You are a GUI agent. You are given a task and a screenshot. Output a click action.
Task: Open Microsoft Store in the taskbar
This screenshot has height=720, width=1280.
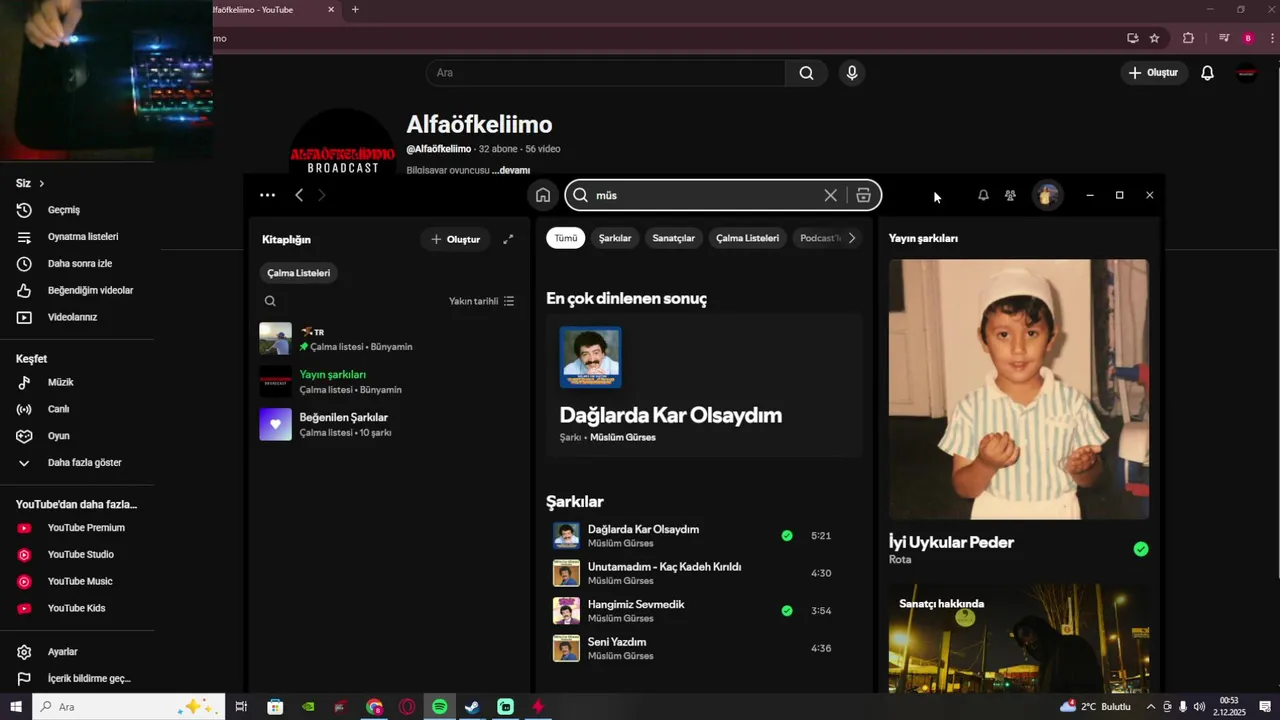275,707
